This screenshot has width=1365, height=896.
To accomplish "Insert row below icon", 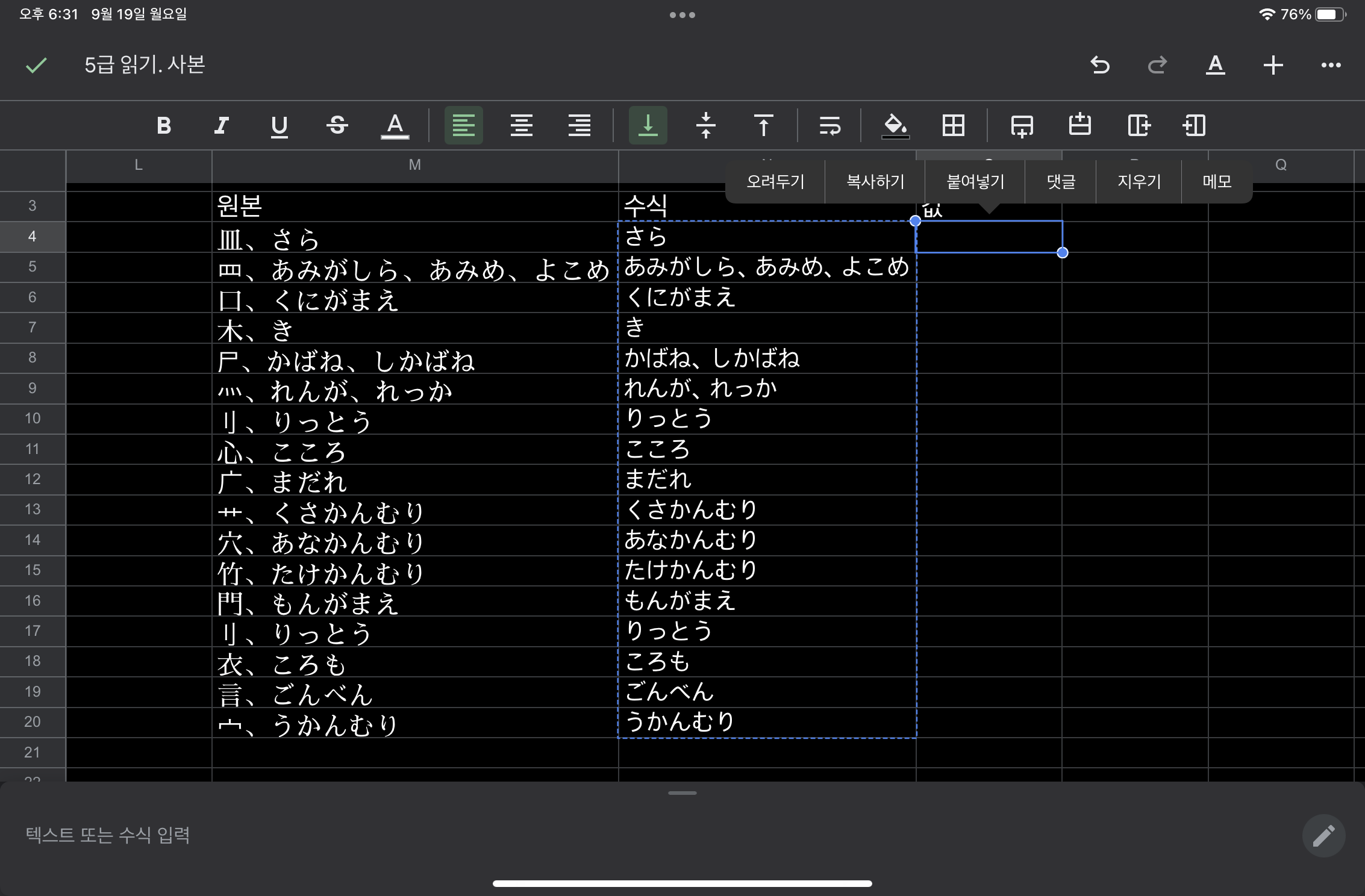I will [x=1022, y=126].
